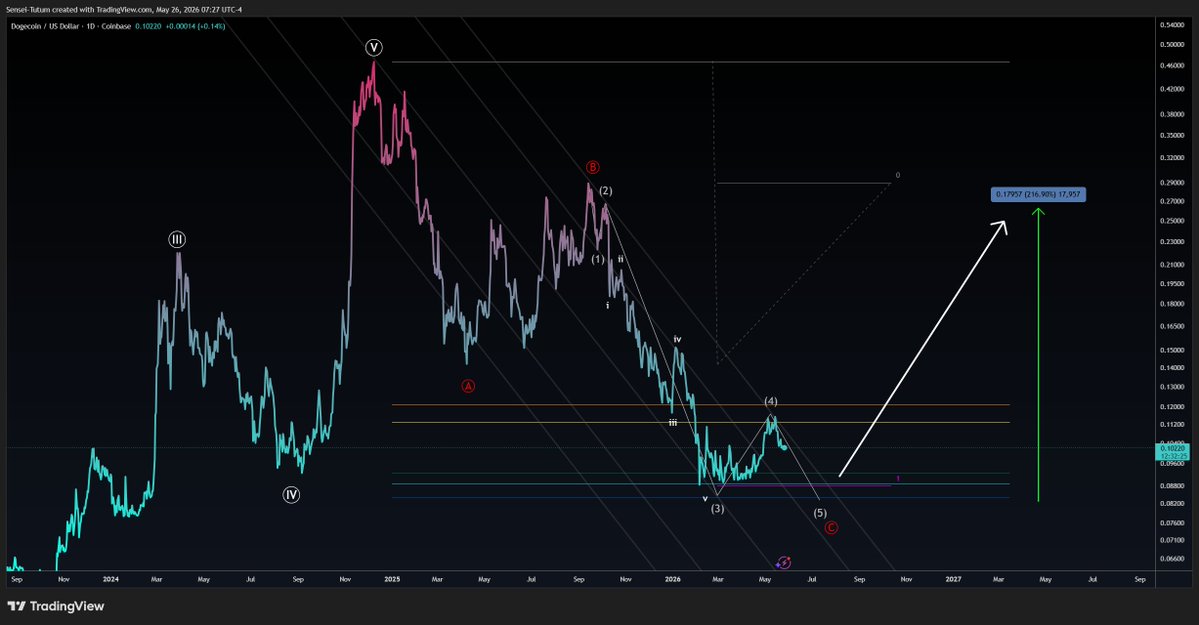1199x625 pixels.
Task: Click the (3) wave label
Action: (717, 508)
